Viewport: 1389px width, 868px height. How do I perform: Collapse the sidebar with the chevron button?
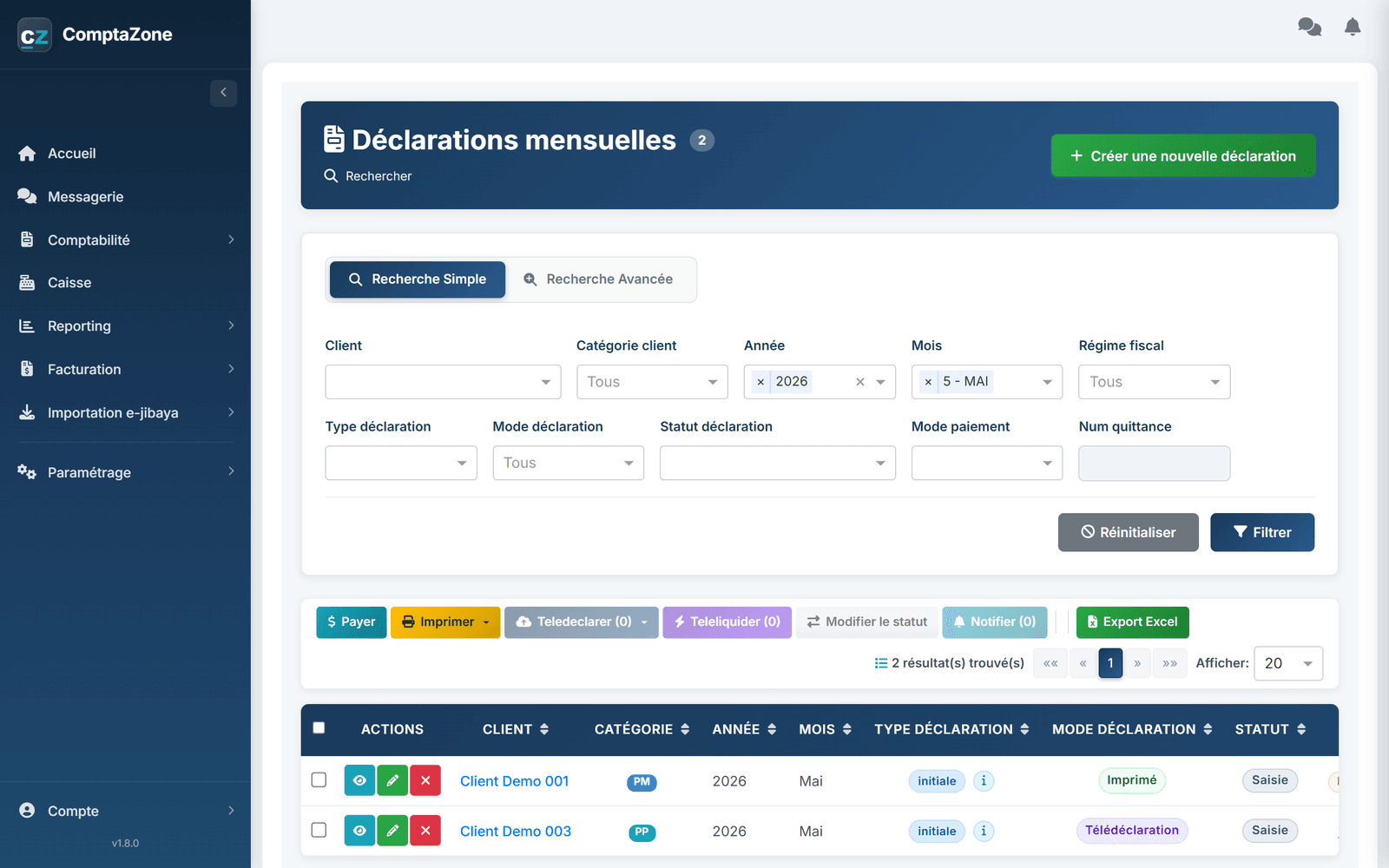(x=223, y=93)
